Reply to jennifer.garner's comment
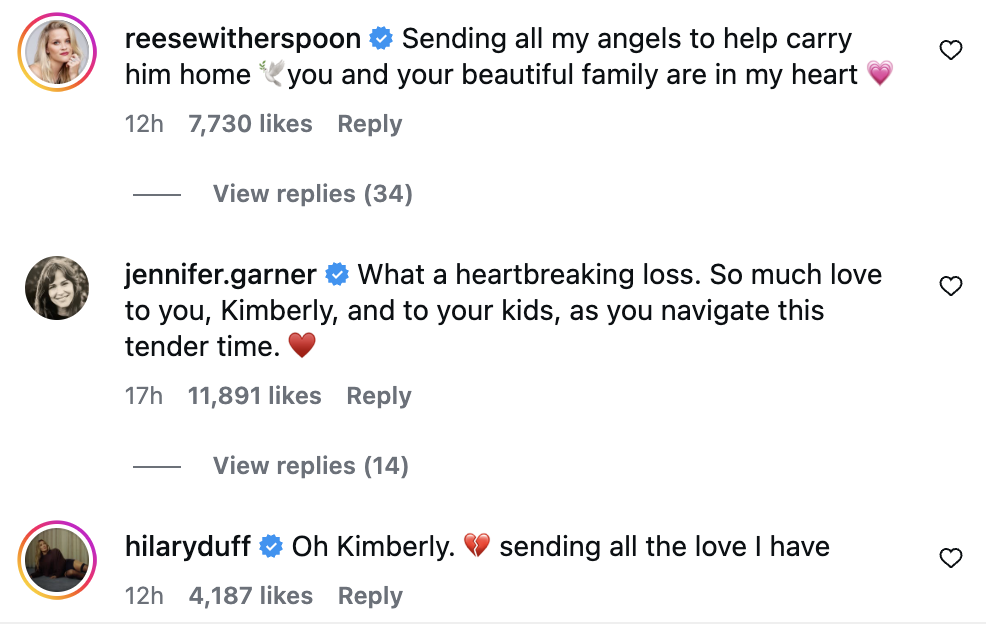Image resolution: width=986 pixels, height=626 pixels. tap(378, 396)
